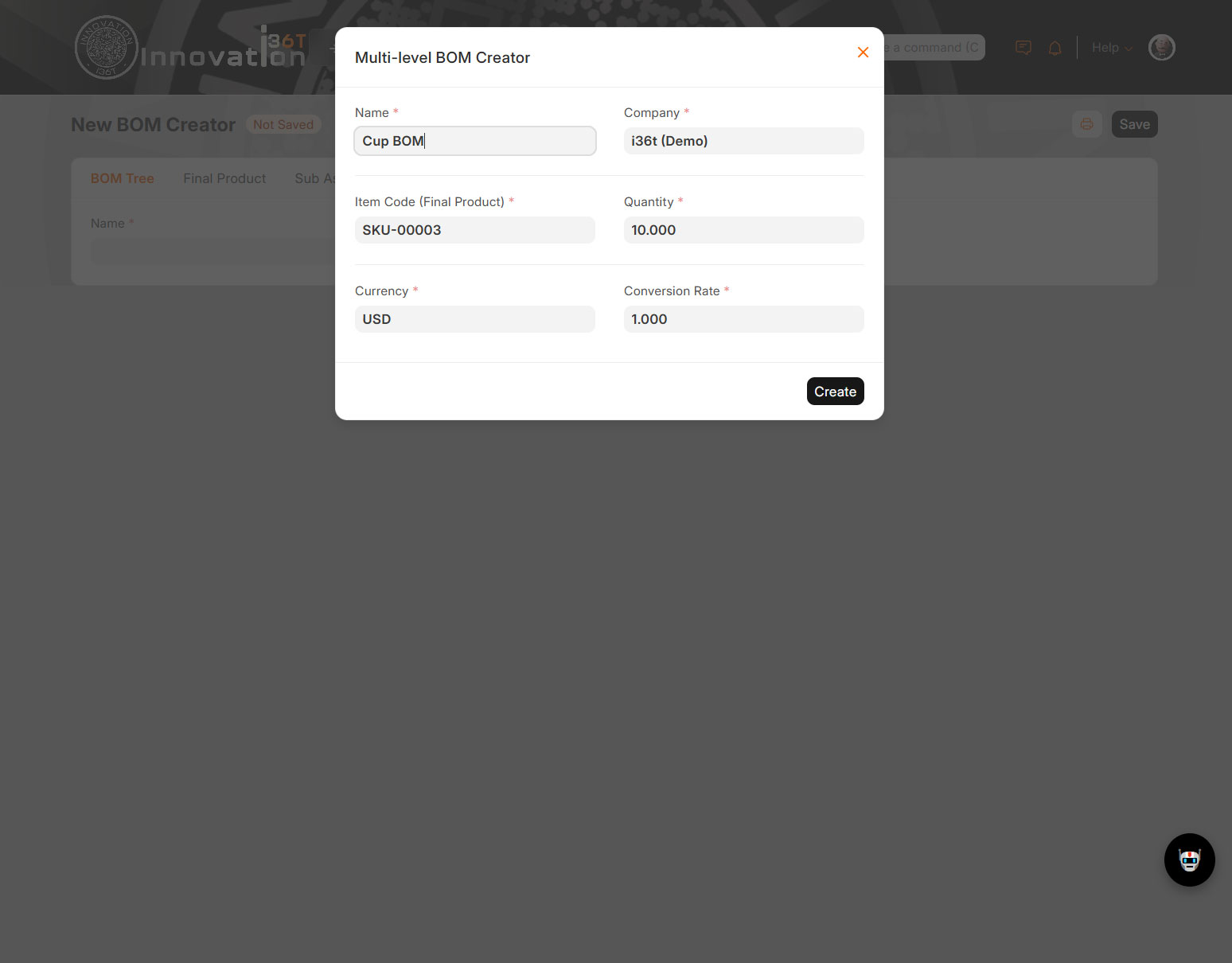Viewport: 1232px width, 963px height.
Task: Switch to the Final Product tab
Action: pyautogui.click(x=224, y=178)
